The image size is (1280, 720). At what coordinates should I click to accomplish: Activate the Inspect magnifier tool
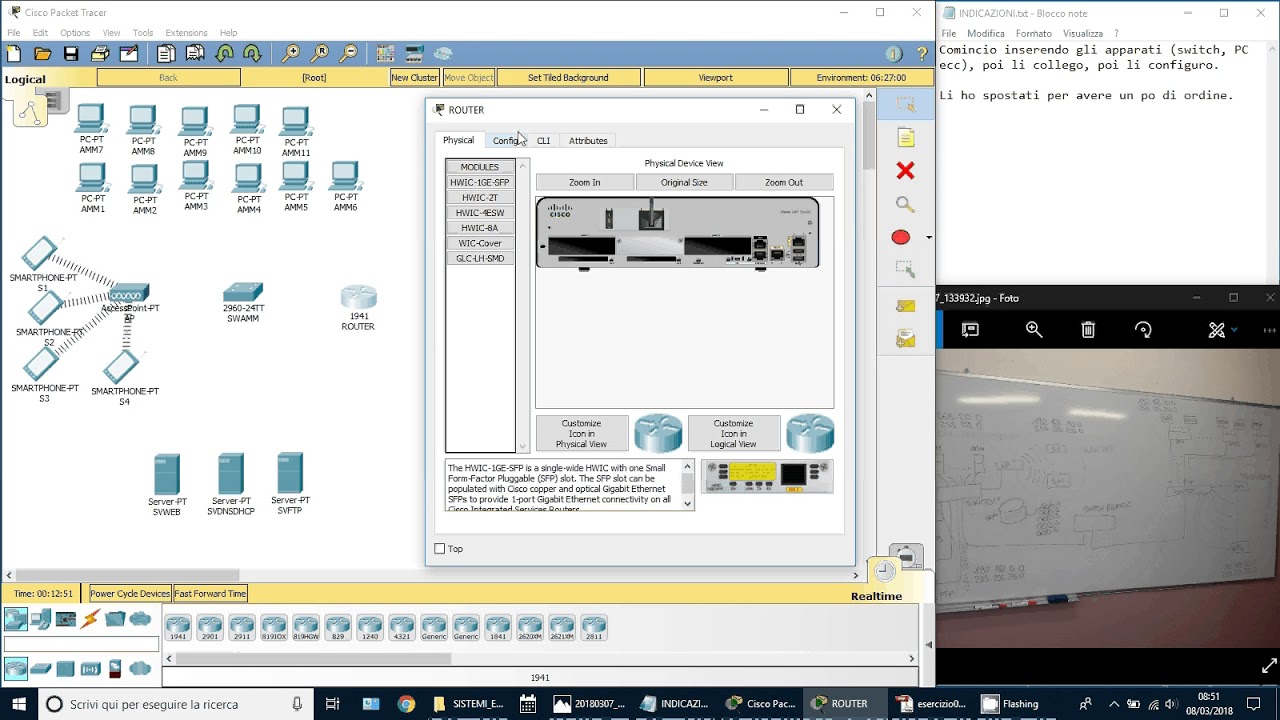click(905, 205)
